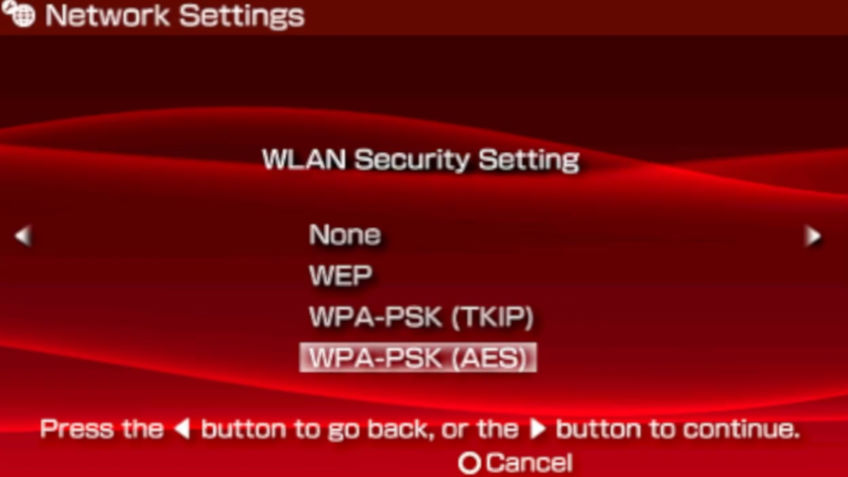Click the Network Settings title text

[175, 16]
